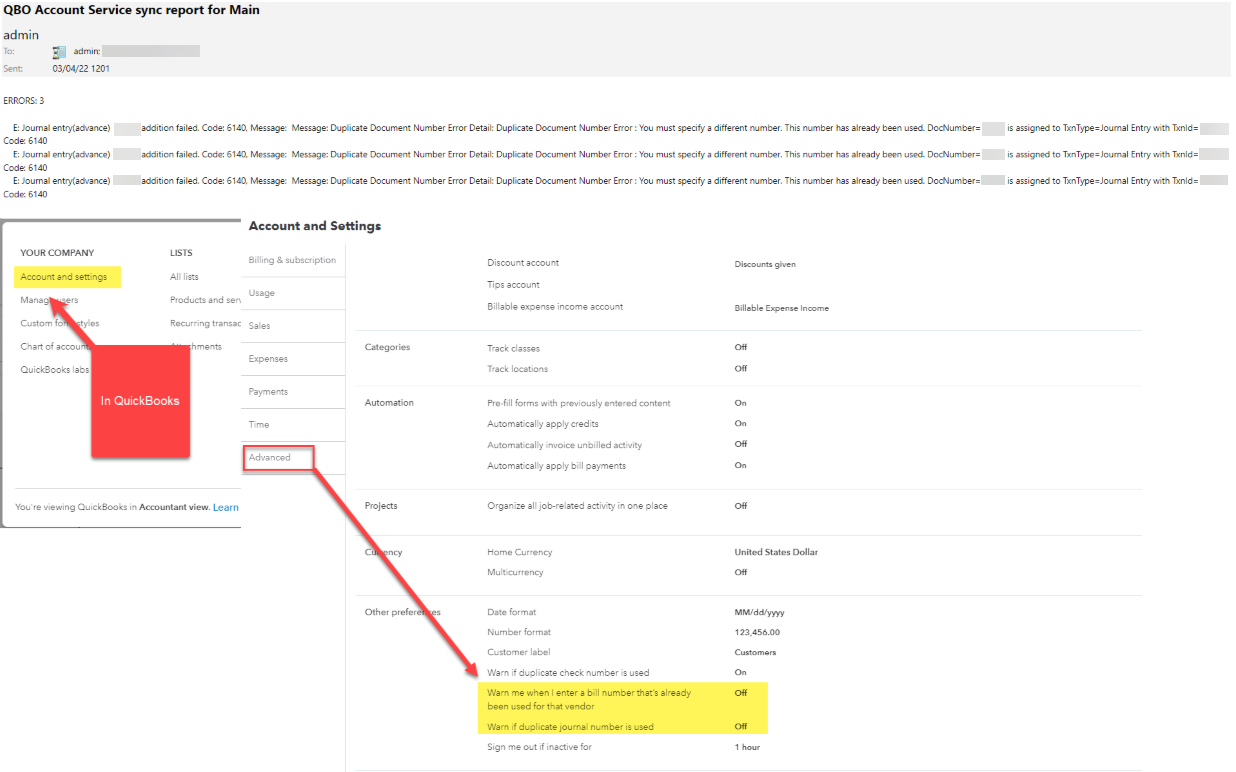Image resolution: width=1236 pixels, height=772 pixels.
Task: Toggle Warn if duplicate journal number setting
Action: click(x=741, y=727)
